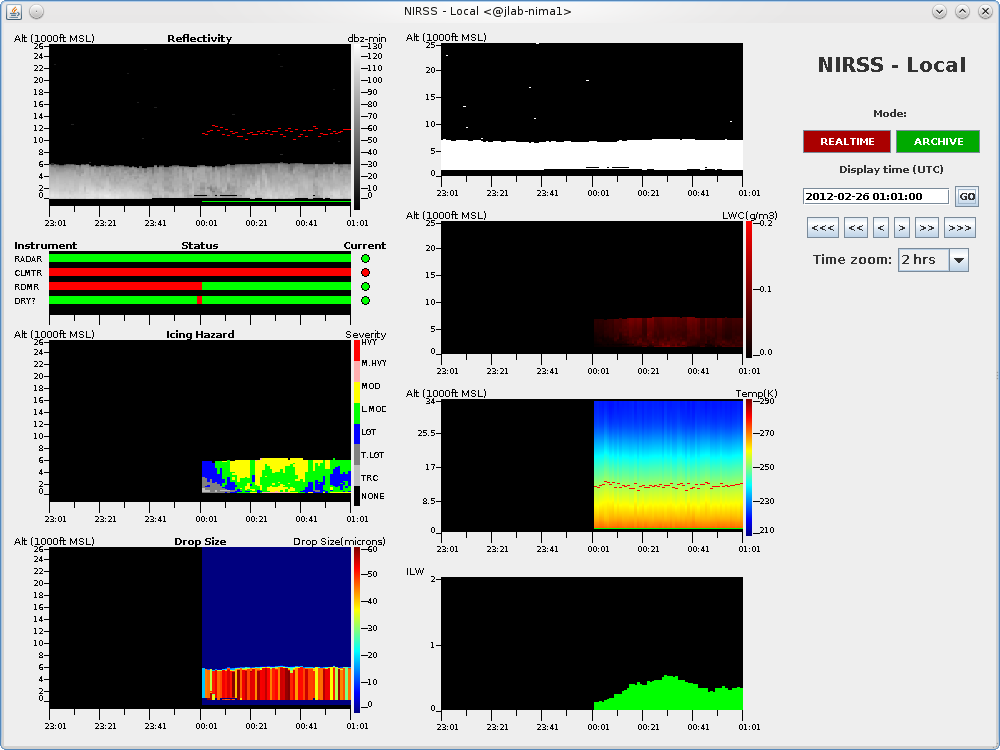The height and width of the screenshot is (750, 1000).
Task: Step back one increment with <
Action: [x=881, y=228]
